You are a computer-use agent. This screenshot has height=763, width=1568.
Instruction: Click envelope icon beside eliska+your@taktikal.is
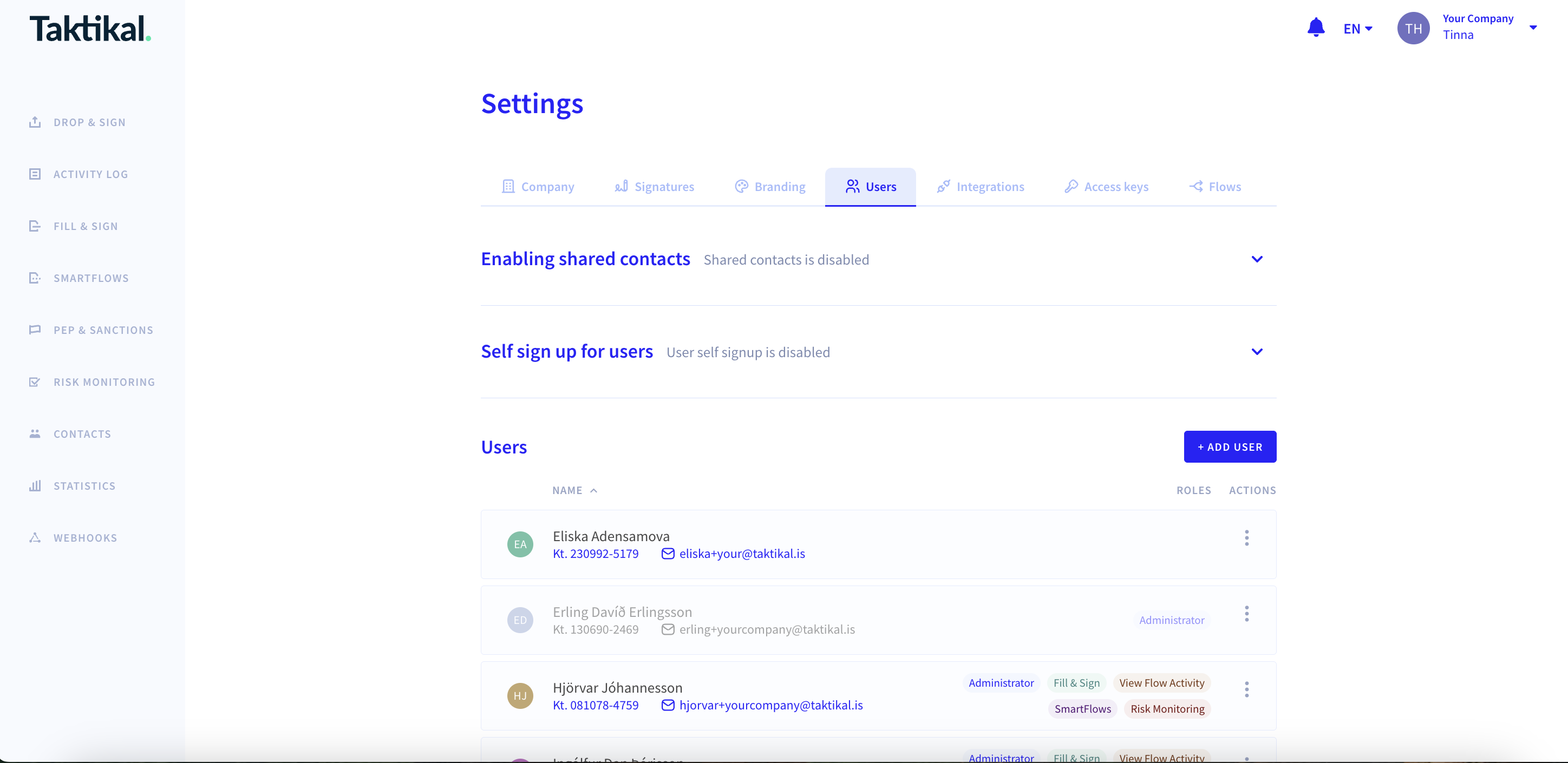tap(668, 553)
